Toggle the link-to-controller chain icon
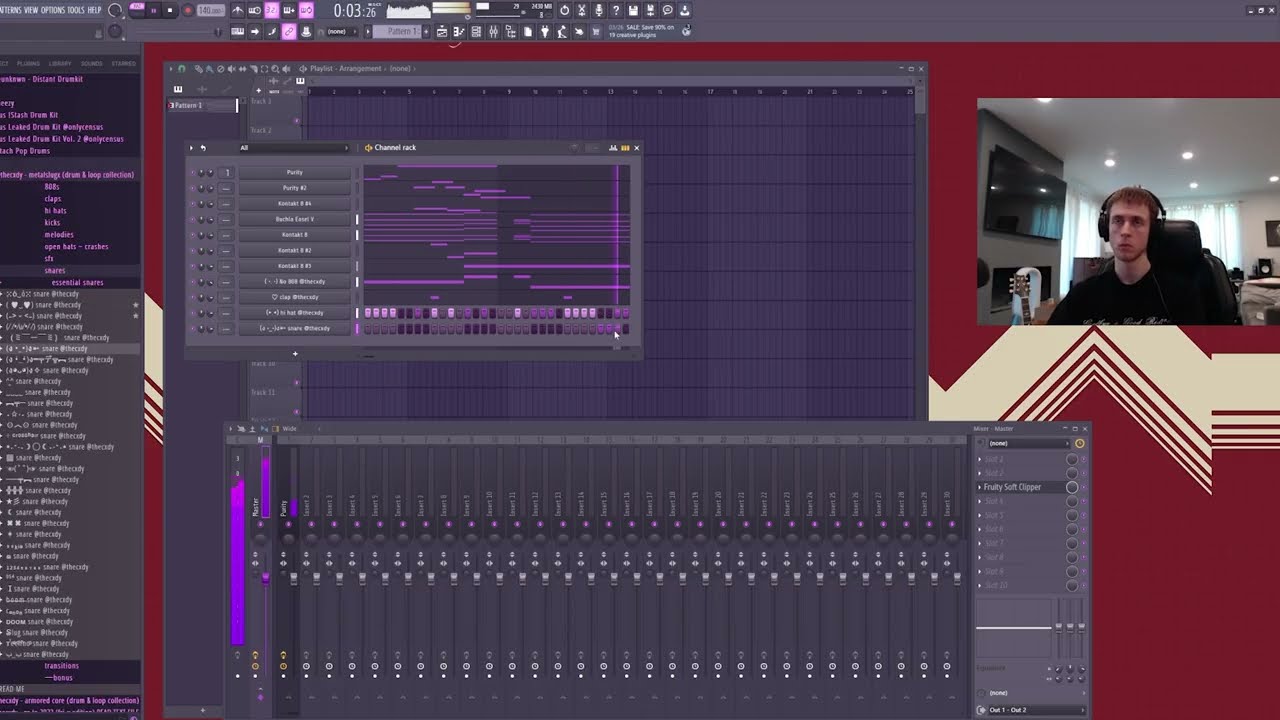This screenshot has width=1280, height=720. pyautogui.click(x=289, y=32)
